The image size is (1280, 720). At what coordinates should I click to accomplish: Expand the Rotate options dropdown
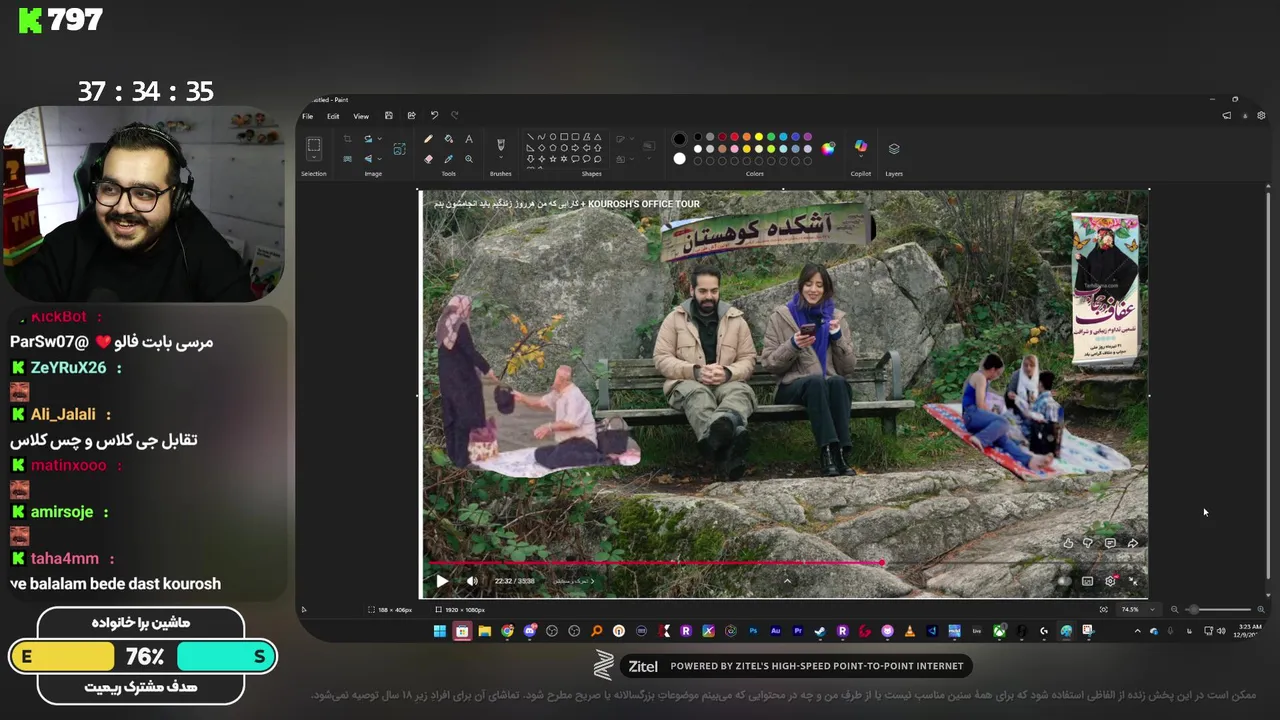[x=380, y=139]
